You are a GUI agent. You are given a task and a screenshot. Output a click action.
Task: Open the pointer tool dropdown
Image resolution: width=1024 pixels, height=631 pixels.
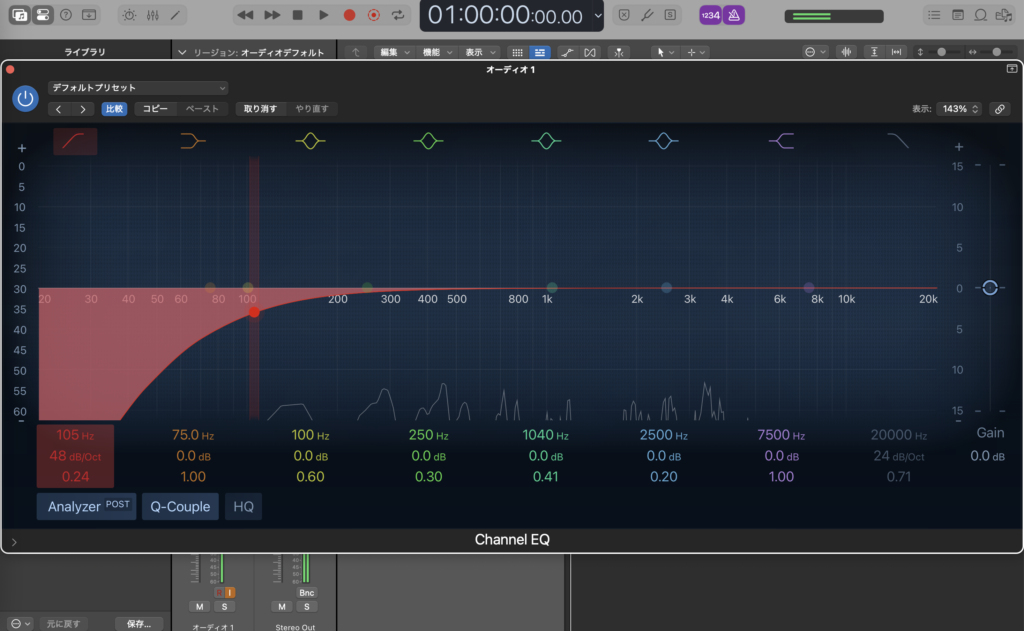coord(665,52)
